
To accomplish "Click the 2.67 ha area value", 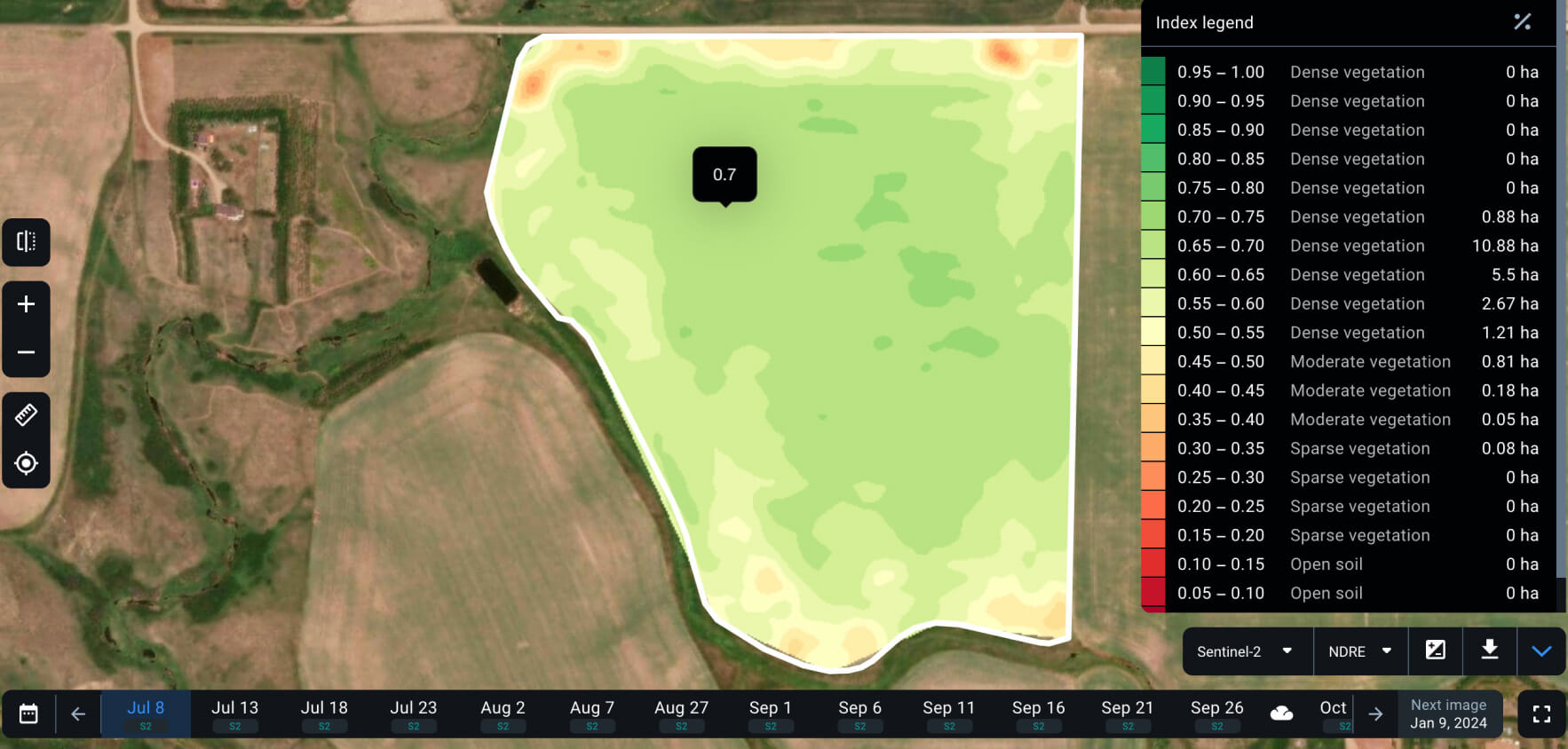I will click(1509, 304).
